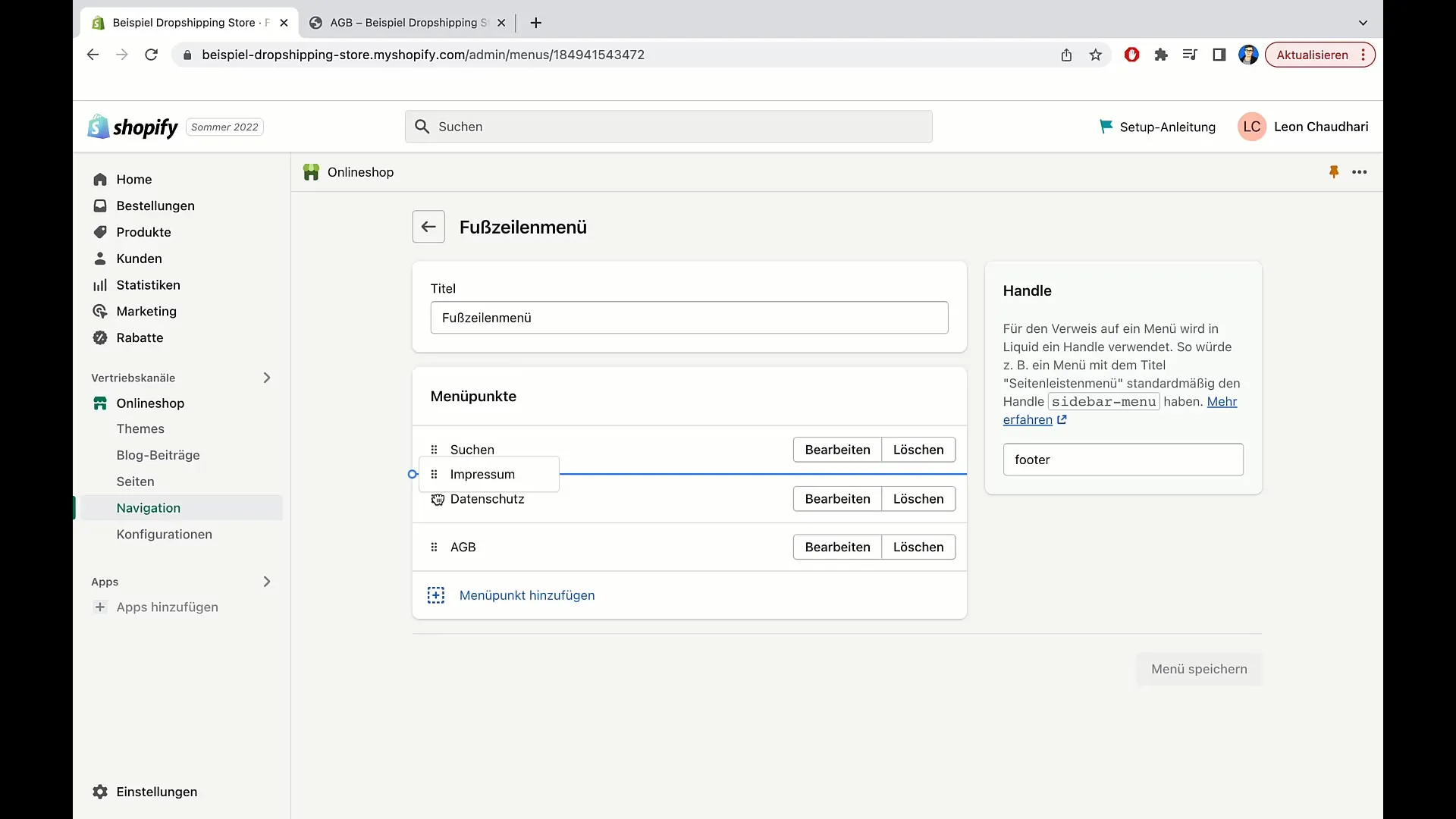This screenshot has width=1456, height=819.
Task: Open the Leon Chaudhari account menu
Action: coord(1303,127)
